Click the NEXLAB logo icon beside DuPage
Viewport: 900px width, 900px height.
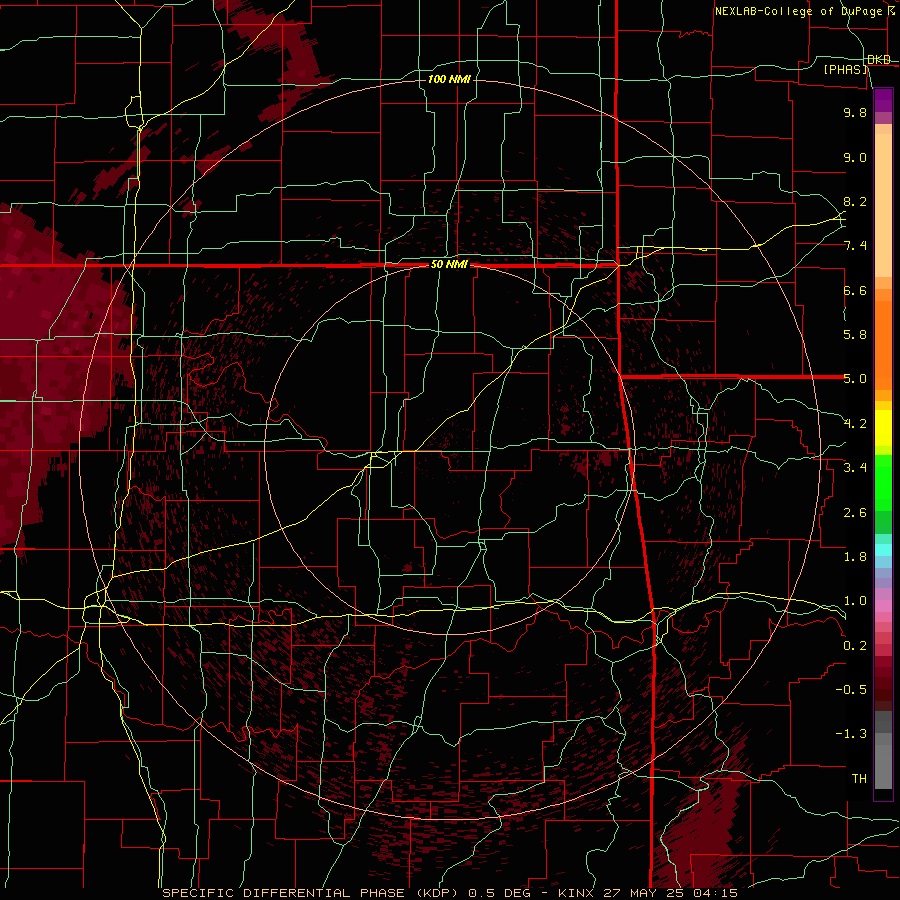click(891, 10)
